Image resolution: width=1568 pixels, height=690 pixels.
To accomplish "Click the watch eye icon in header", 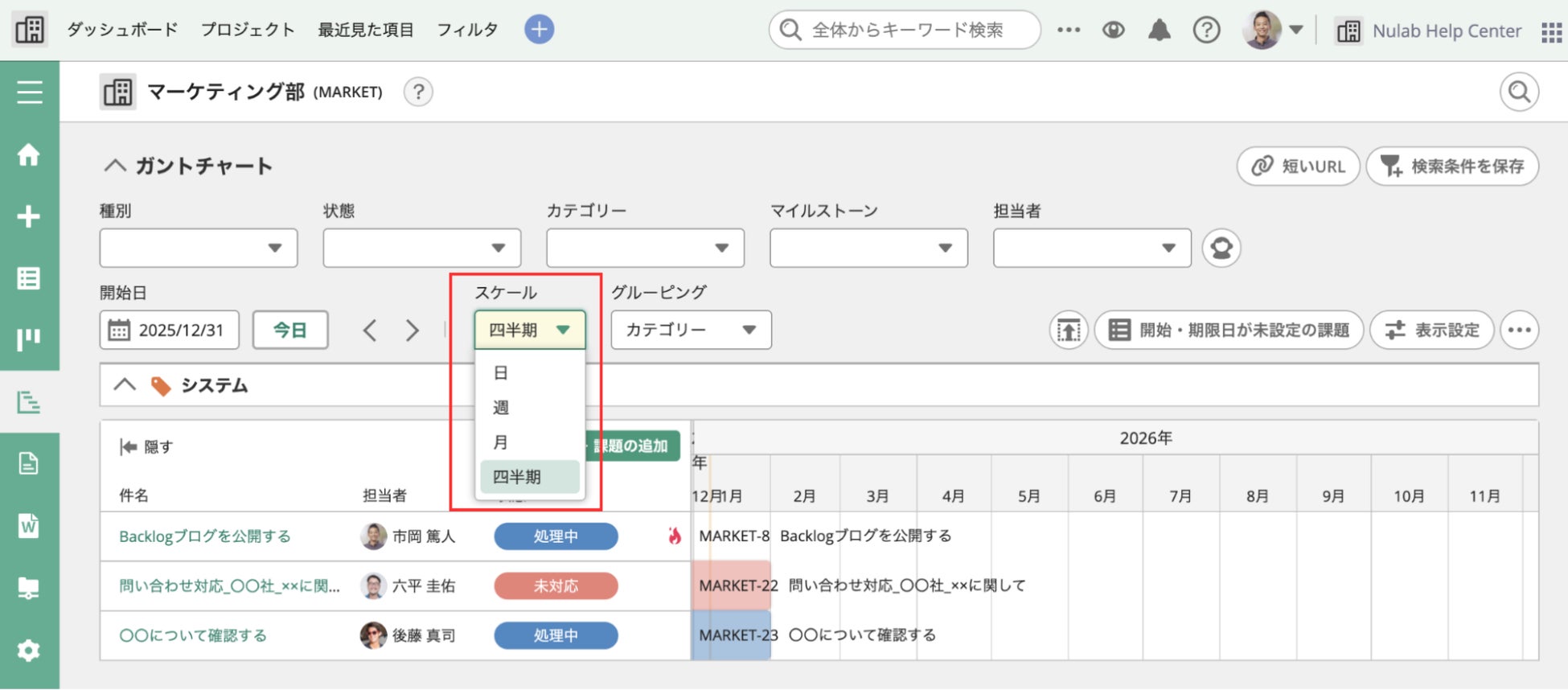I will coord(1113,31).
